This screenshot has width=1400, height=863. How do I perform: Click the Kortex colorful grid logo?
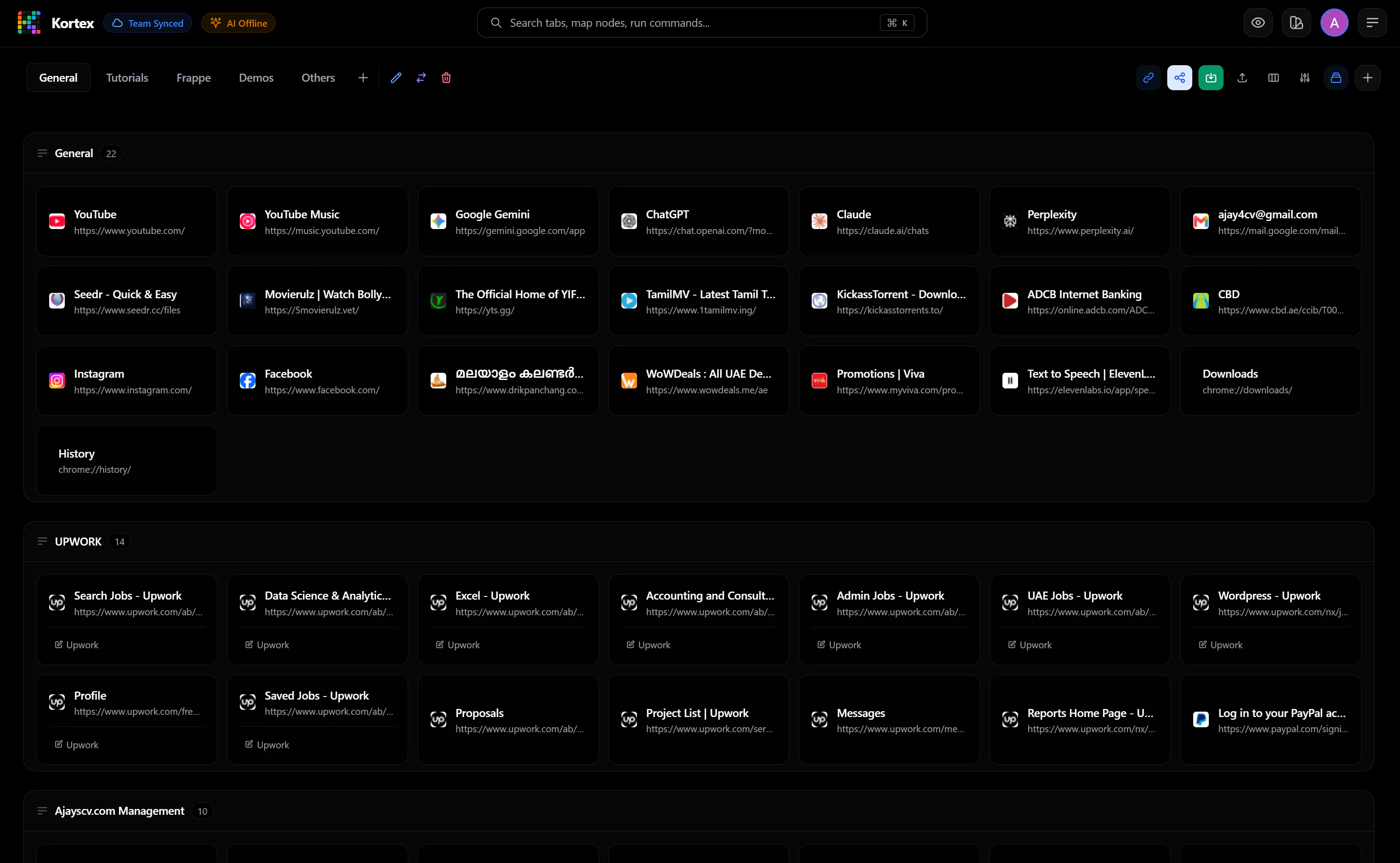29,23
